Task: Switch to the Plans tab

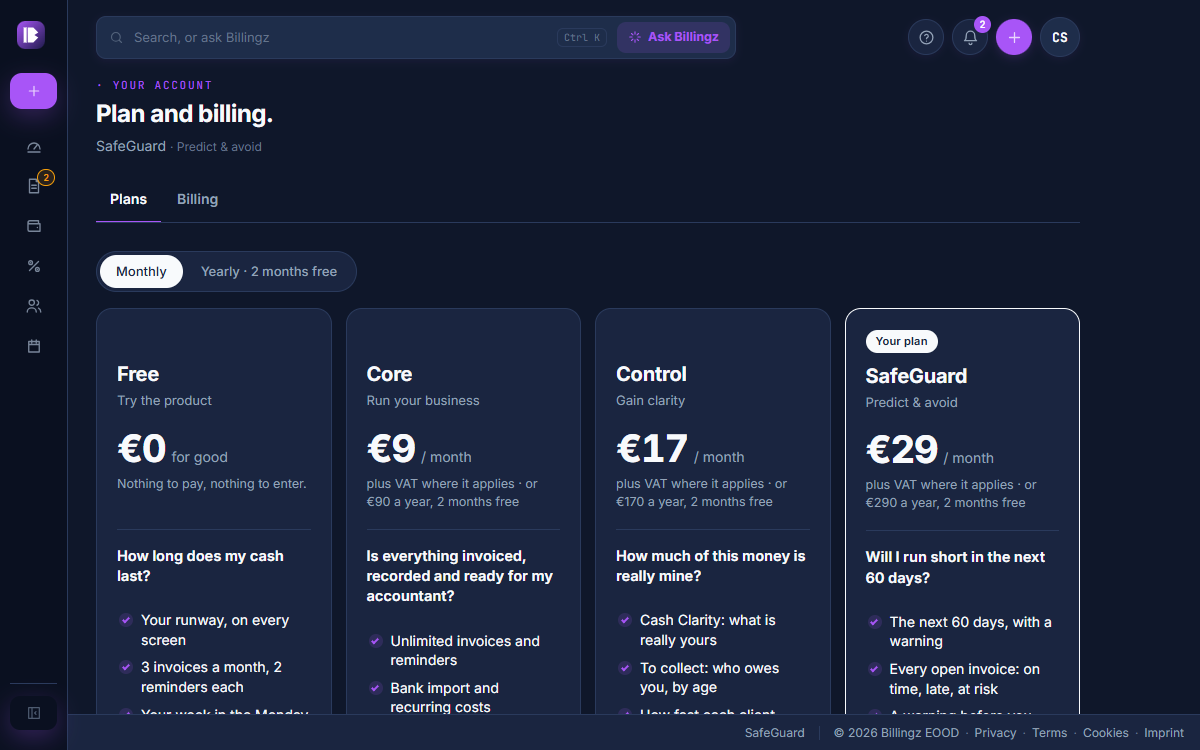Action: (129, 199)
